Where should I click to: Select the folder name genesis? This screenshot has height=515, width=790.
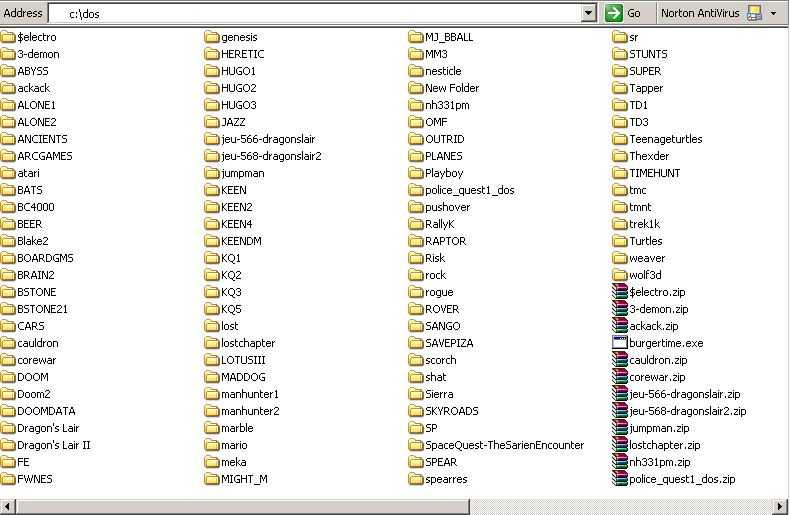click(x=239, y=37)
